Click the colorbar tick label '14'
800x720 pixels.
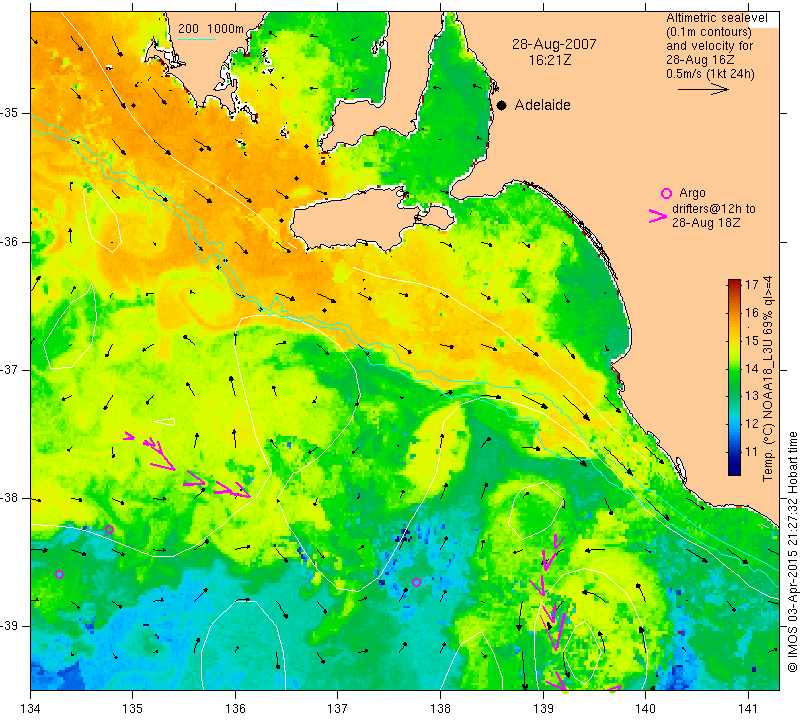[752, 368]
